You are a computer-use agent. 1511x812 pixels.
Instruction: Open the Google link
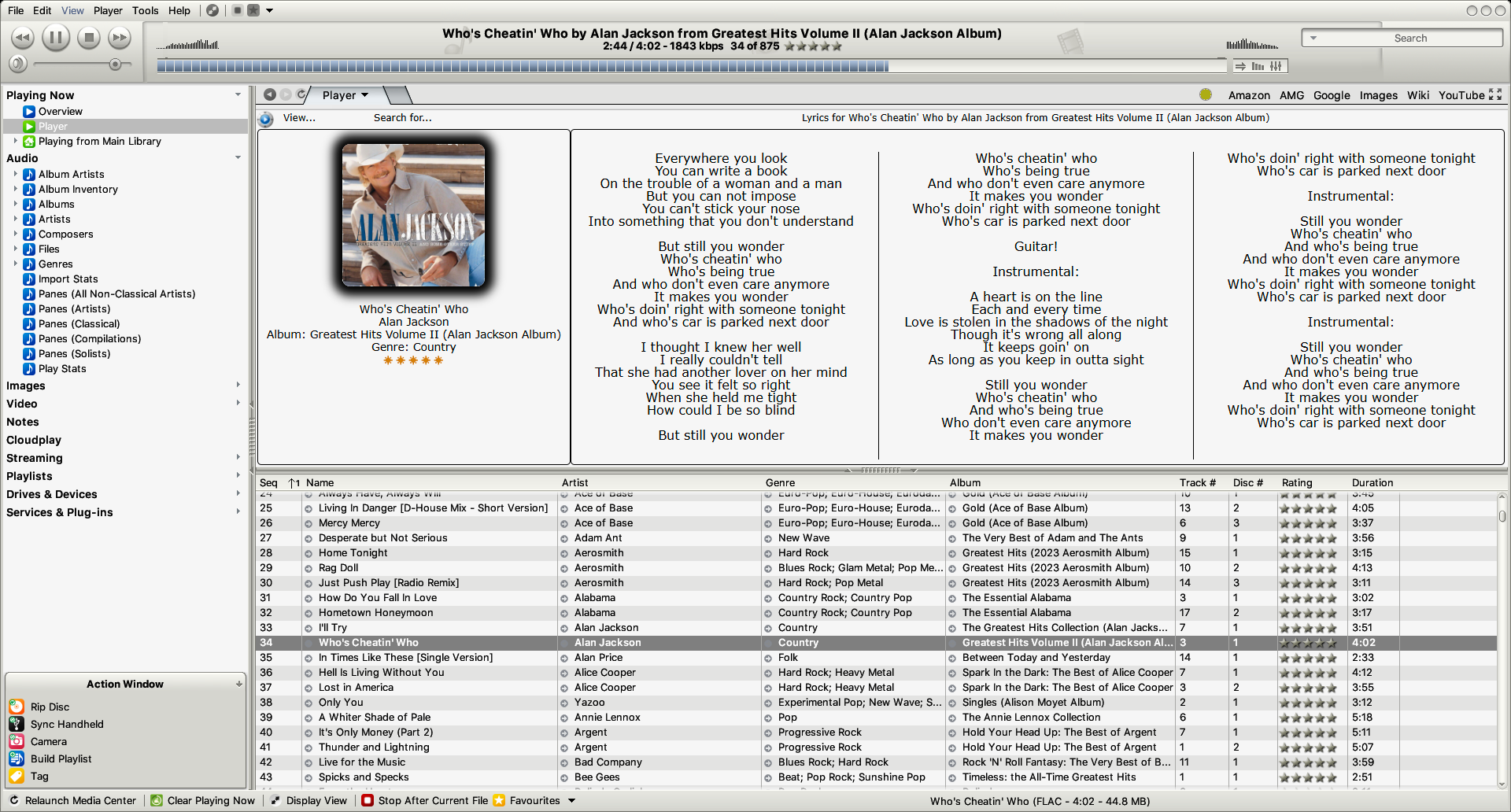click(1332, 95)
